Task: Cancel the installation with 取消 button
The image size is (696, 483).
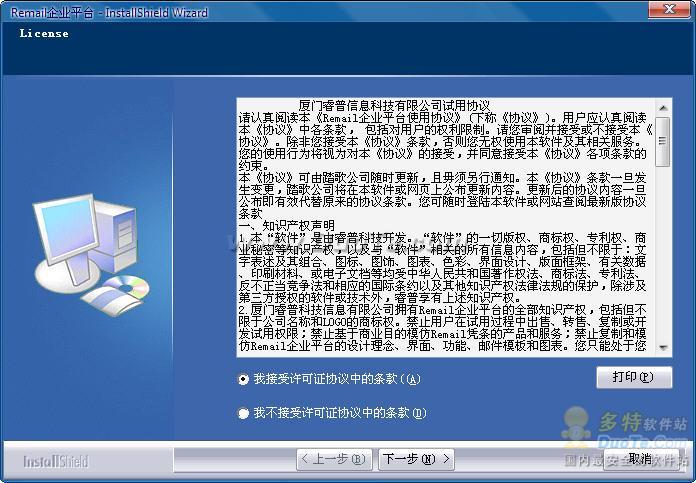Action: (641, 459)
